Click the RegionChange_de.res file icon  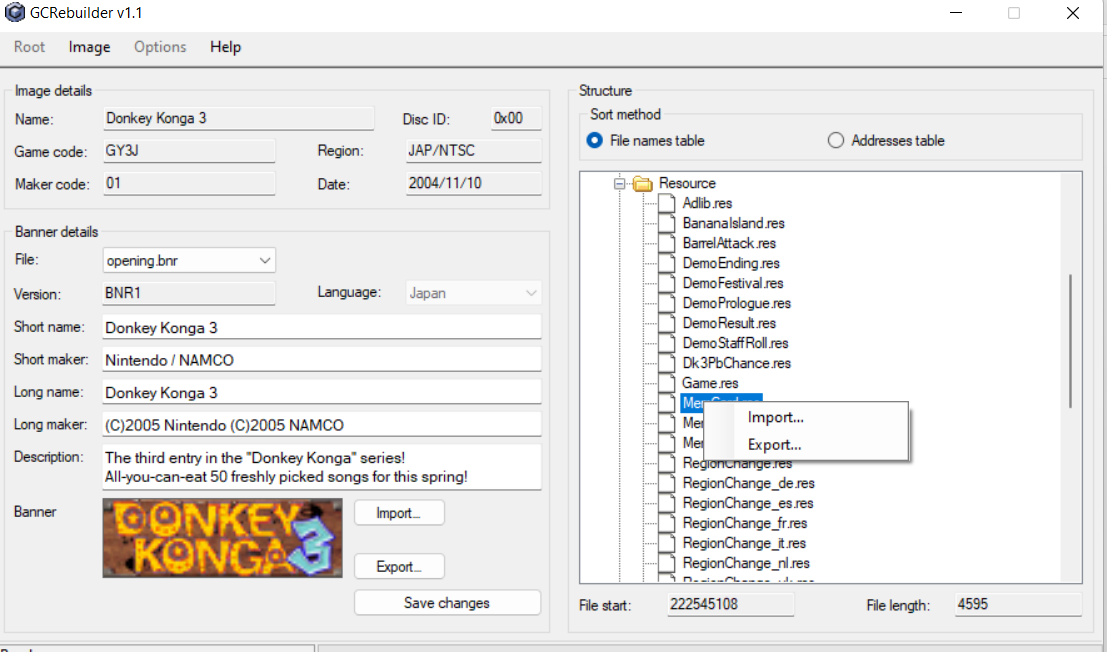coord(667,483)
